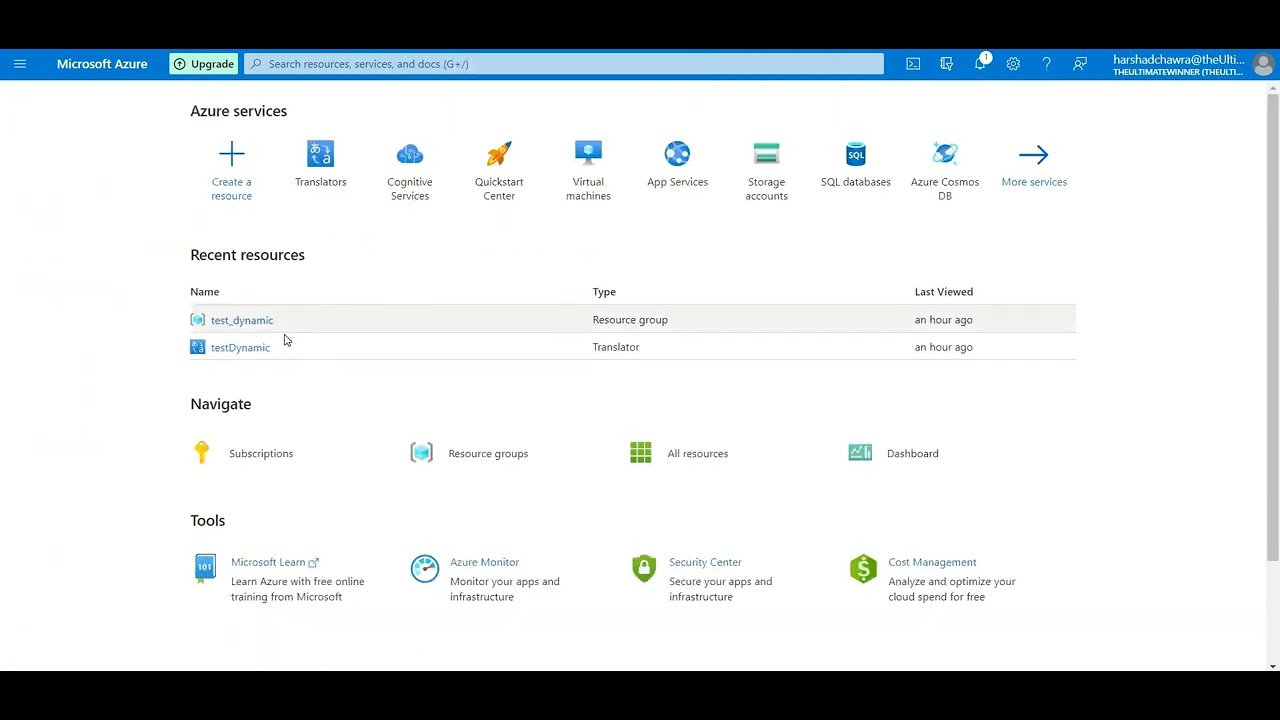Click the Microsoft Azure home link
The height and width of the screenshot is (720, 1280).
102,64
